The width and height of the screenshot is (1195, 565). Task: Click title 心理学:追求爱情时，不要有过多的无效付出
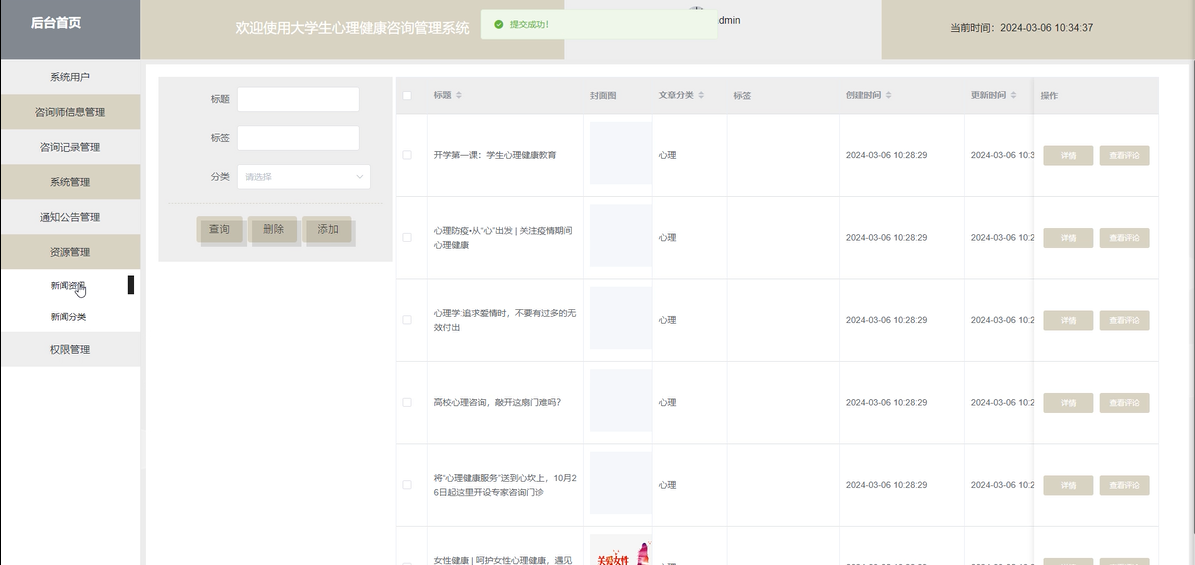pos(505,320)
